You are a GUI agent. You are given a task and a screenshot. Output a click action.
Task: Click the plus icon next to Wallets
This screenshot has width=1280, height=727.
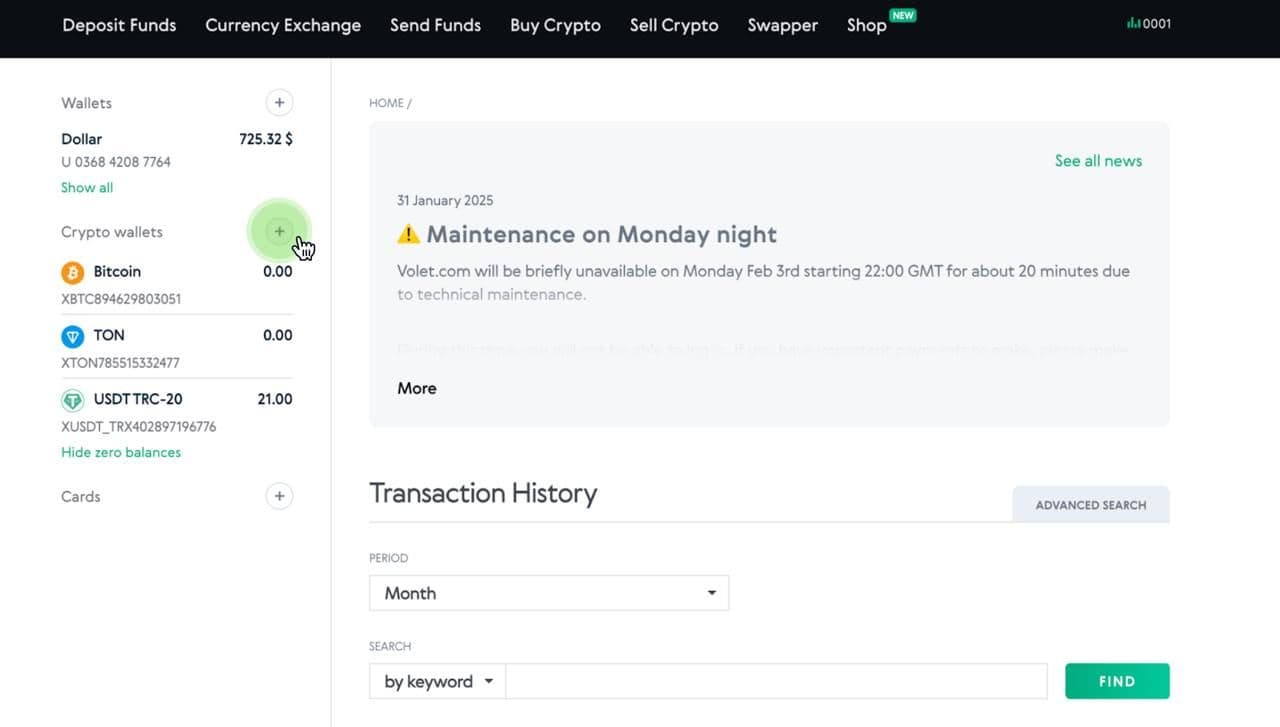coord(279,102)
